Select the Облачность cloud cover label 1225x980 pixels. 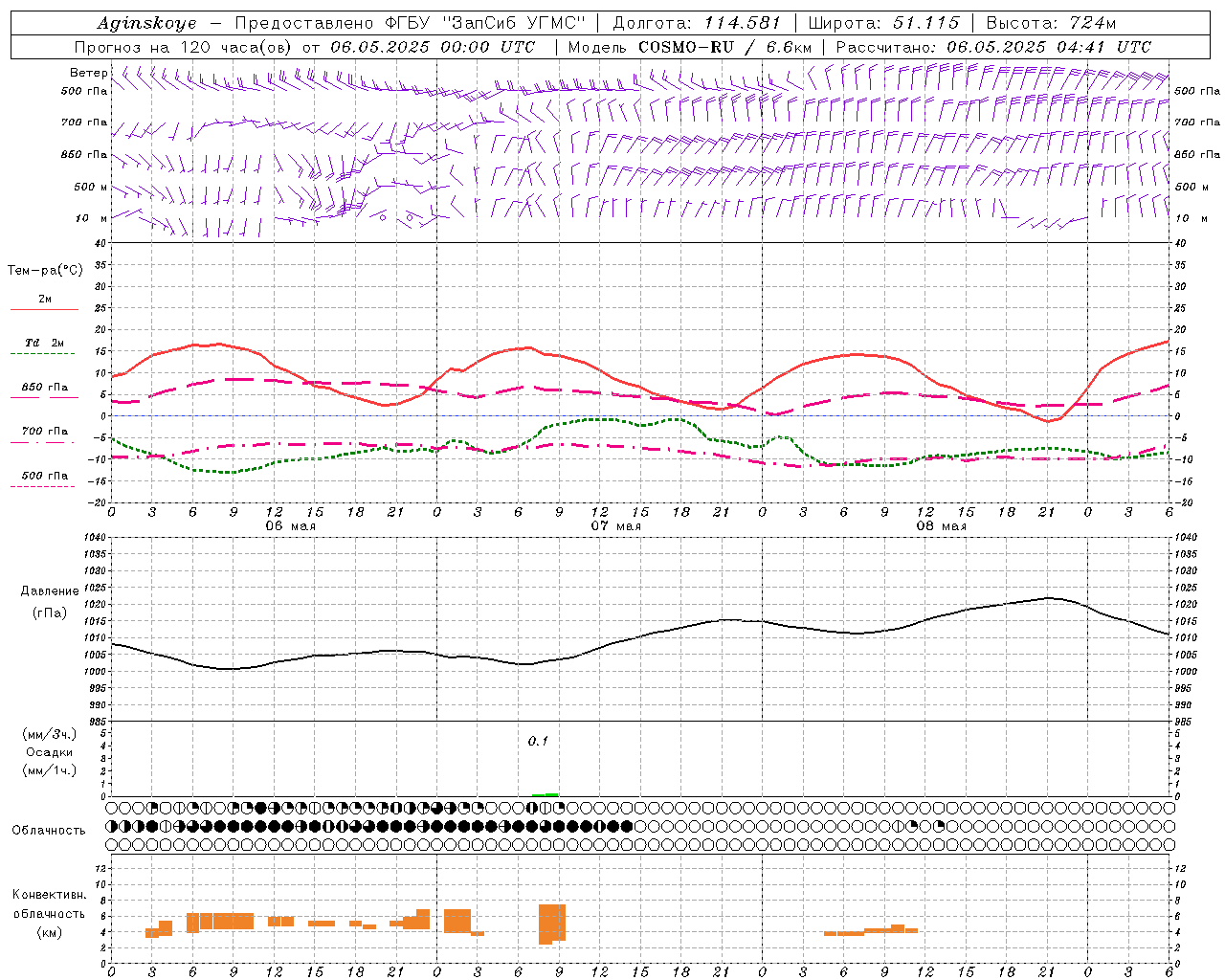[48, 831]
